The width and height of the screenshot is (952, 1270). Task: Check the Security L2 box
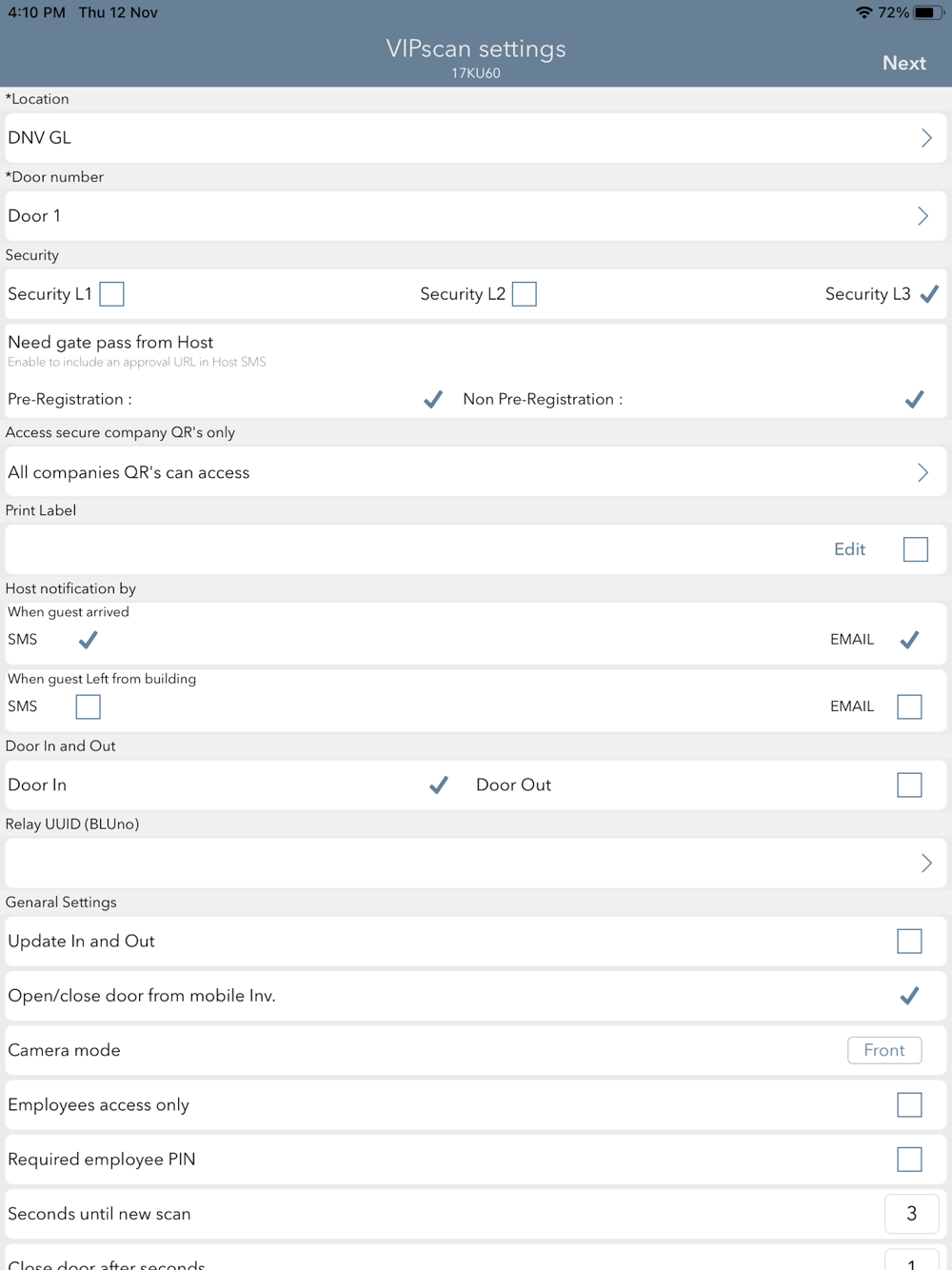pos(524,294)
